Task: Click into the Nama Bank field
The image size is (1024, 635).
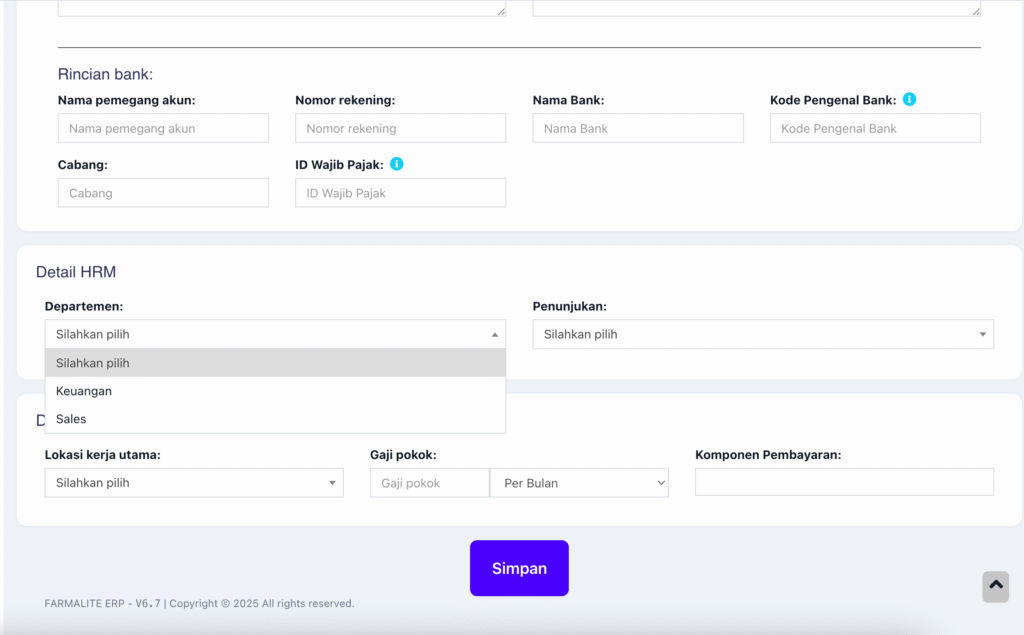Action: pos(637,128)
